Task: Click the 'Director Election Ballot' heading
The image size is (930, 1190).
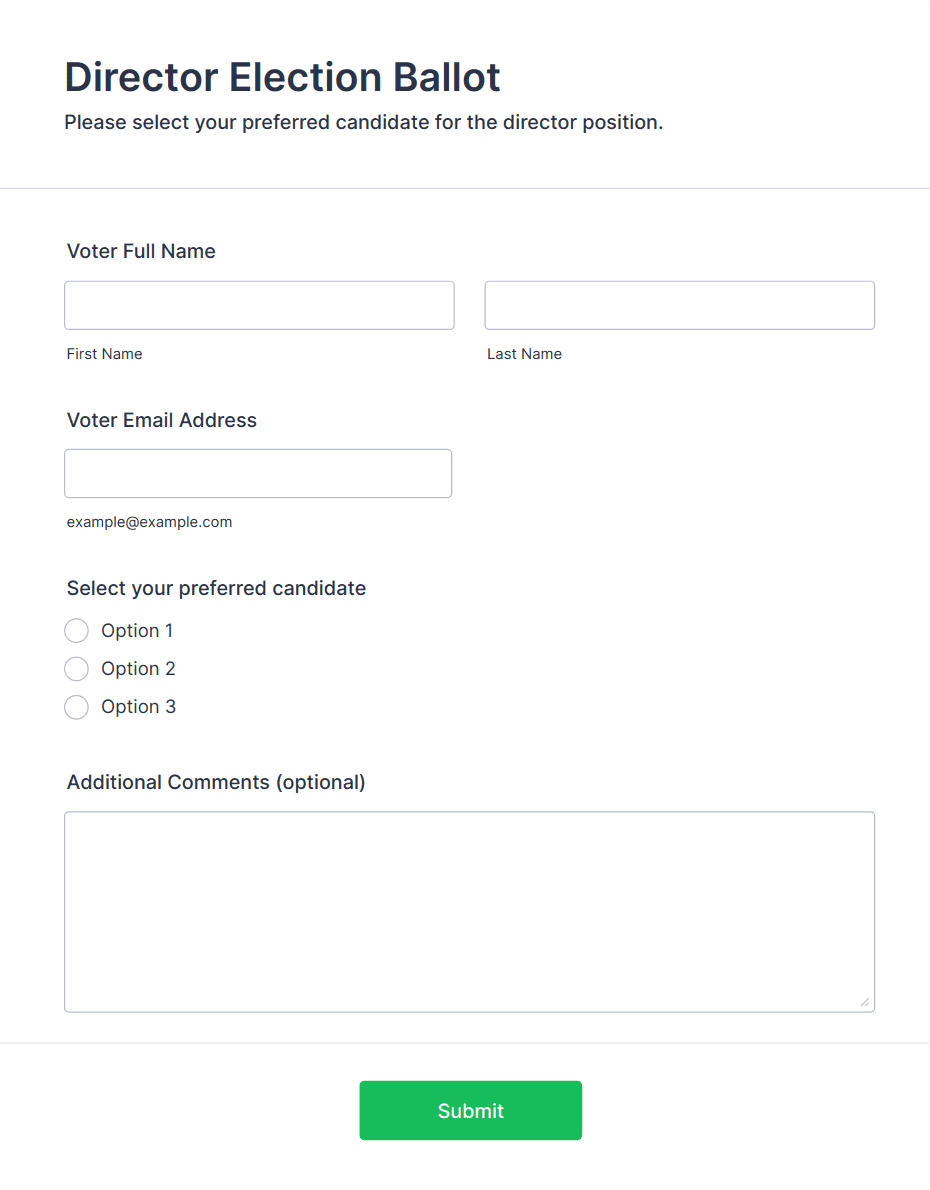Action: 282,77
